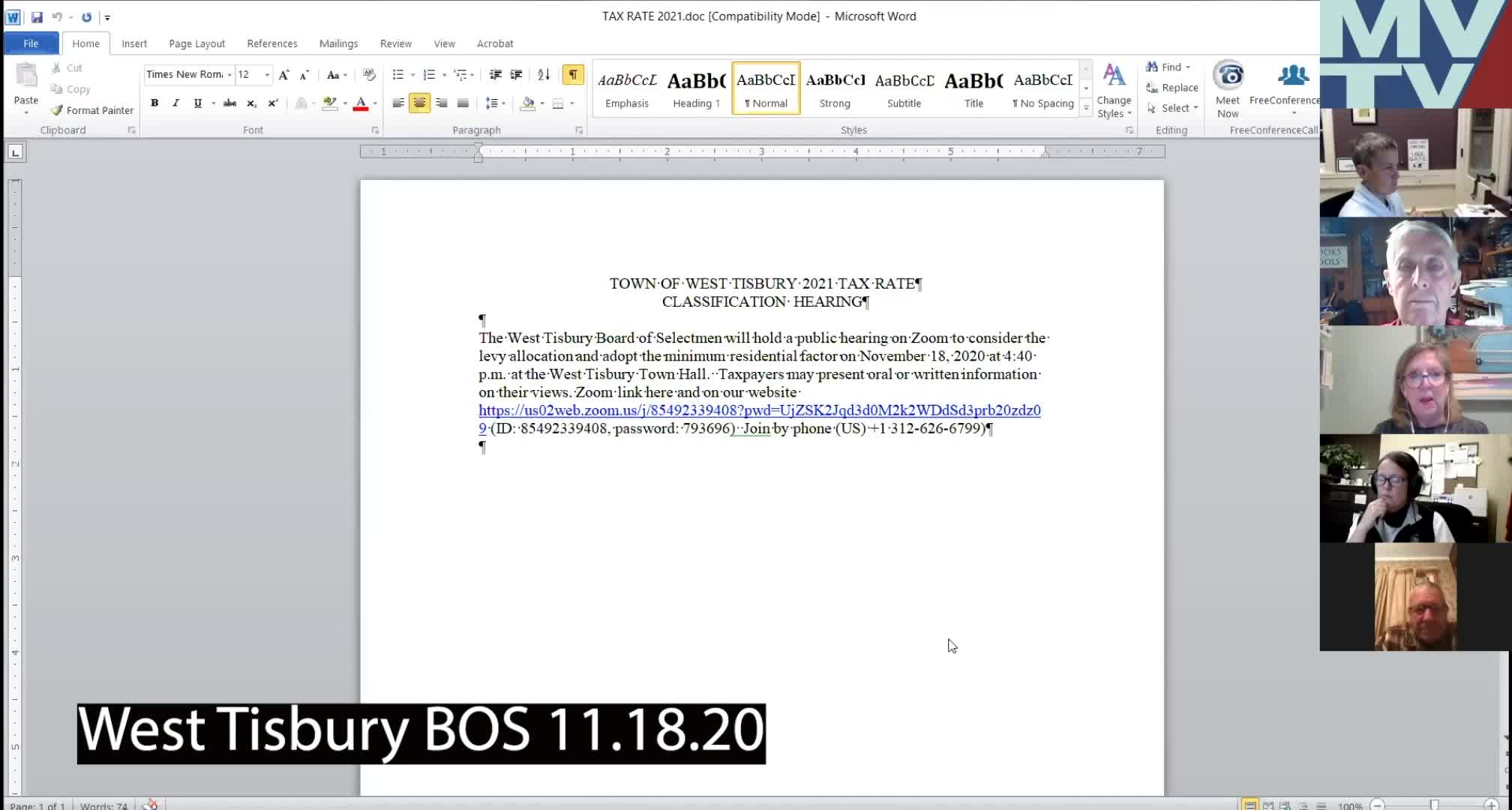This screenshot has height=810, width=1512.
Task: Click the Increase Indent icon
Action: pos(516,74)
